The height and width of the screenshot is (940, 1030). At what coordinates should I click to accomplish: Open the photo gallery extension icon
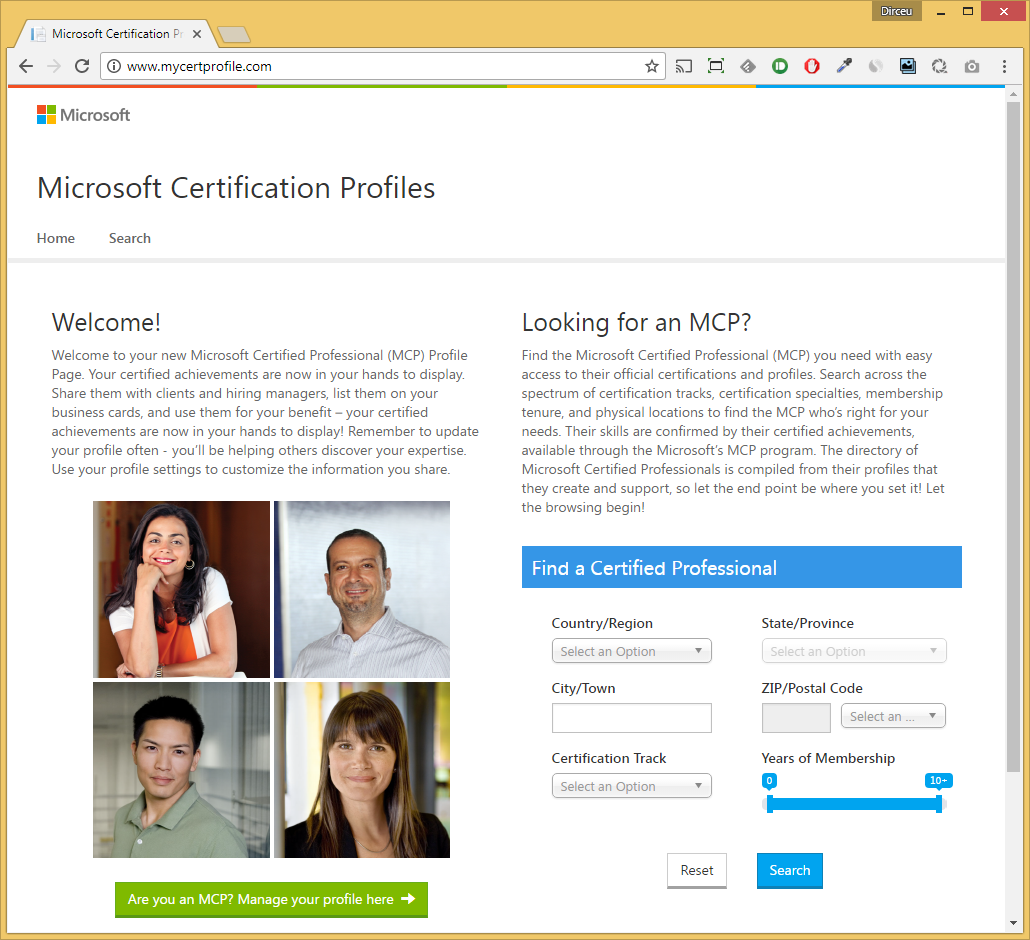pyautogui.click(x=908, y=66)
